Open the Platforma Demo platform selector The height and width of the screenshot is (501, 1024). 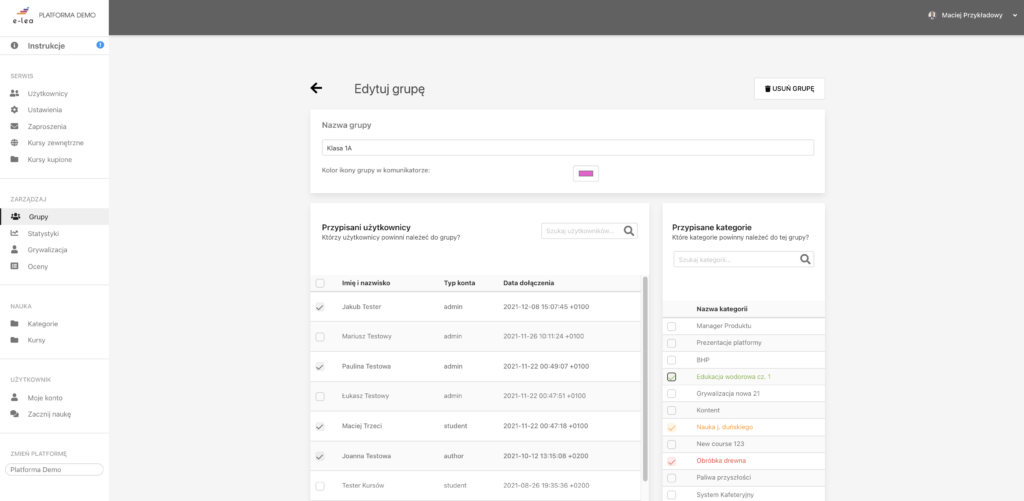pyautogui.click(x=54, y=469)
